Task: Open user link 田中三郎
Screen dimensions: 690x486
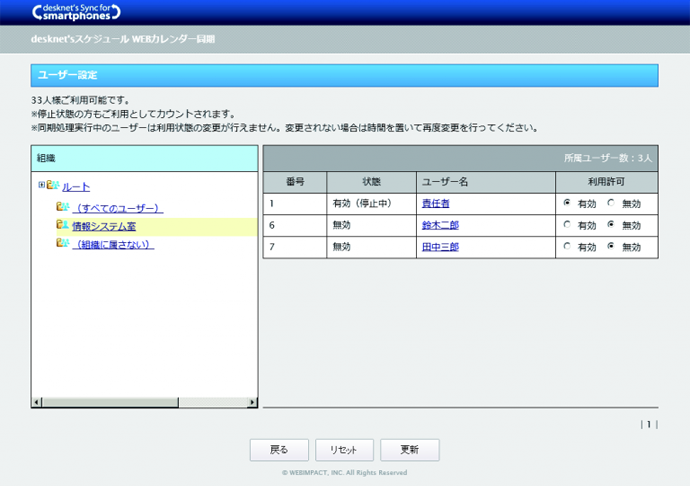Action: coord(440,247)
